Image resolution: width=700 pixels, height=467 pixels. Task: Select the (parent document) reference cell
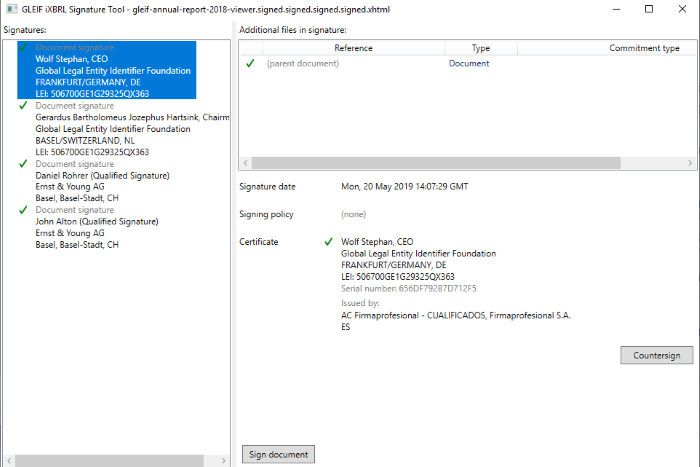tap(303, 63)
